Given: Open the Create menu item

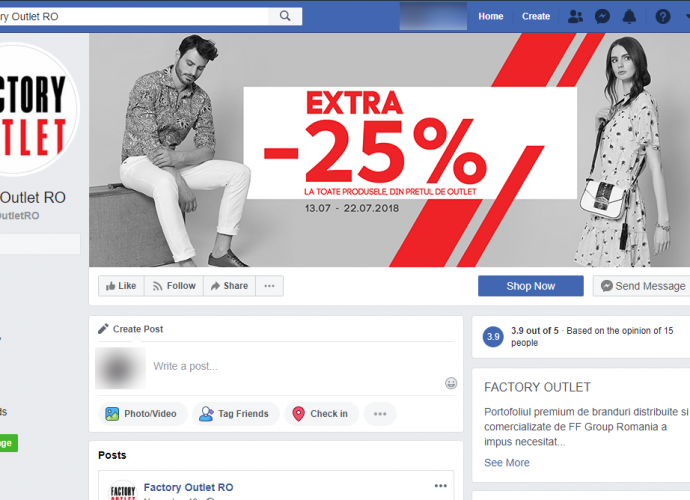Looking at the screenshot, I should (x=536, y=16).
